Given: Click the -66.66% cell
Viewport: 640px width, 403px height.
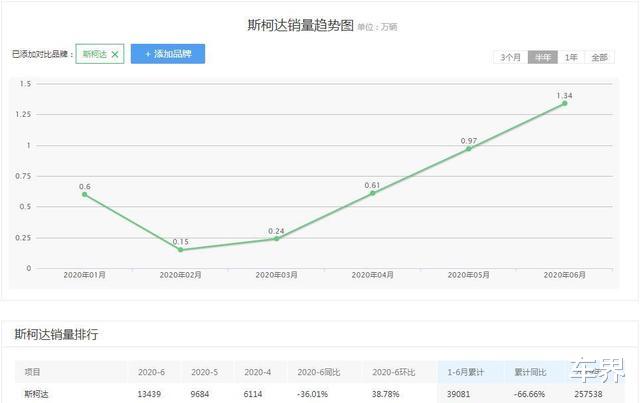Looking at the screenshot, I should 529,394.
